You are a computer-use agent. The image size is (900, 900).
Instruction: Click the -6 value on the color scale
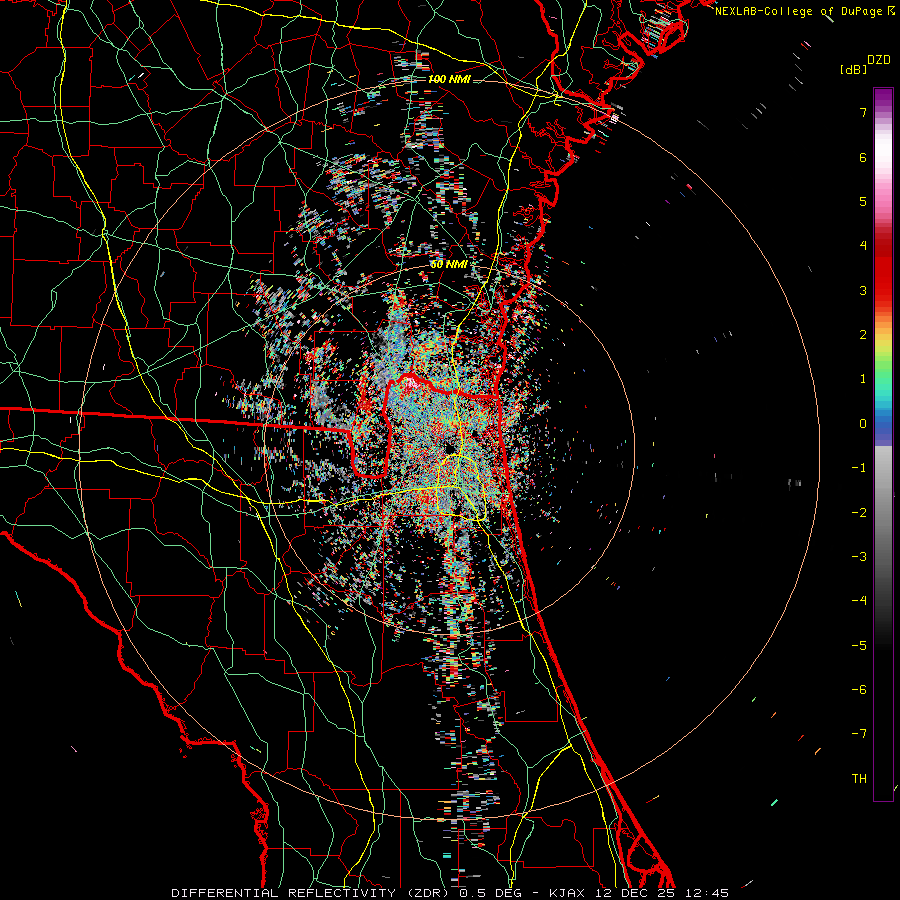859,690
